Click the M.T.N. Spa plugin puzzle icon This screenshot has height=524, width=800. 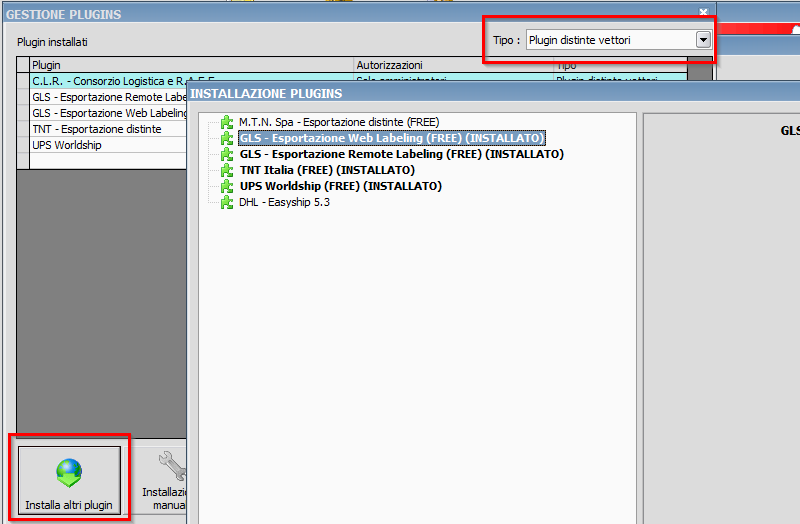(x=227, y=122)
